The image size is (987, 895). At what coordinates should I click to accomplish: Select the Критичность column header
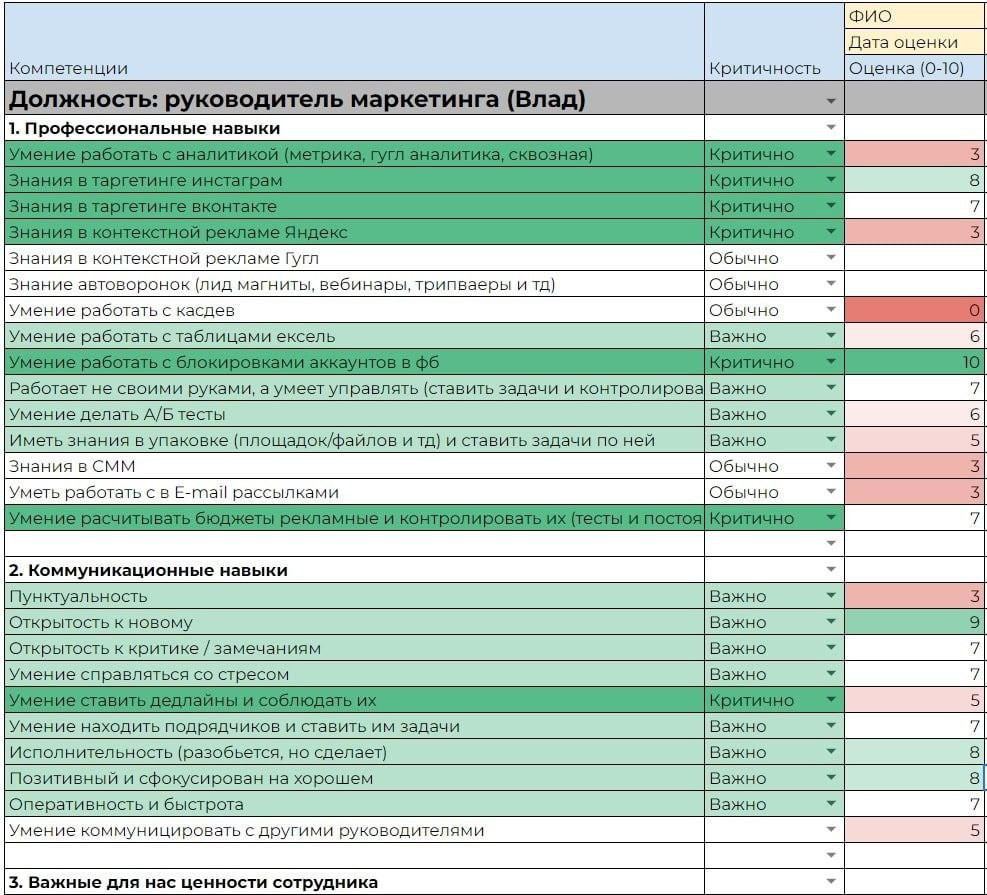tap(774, 42)
